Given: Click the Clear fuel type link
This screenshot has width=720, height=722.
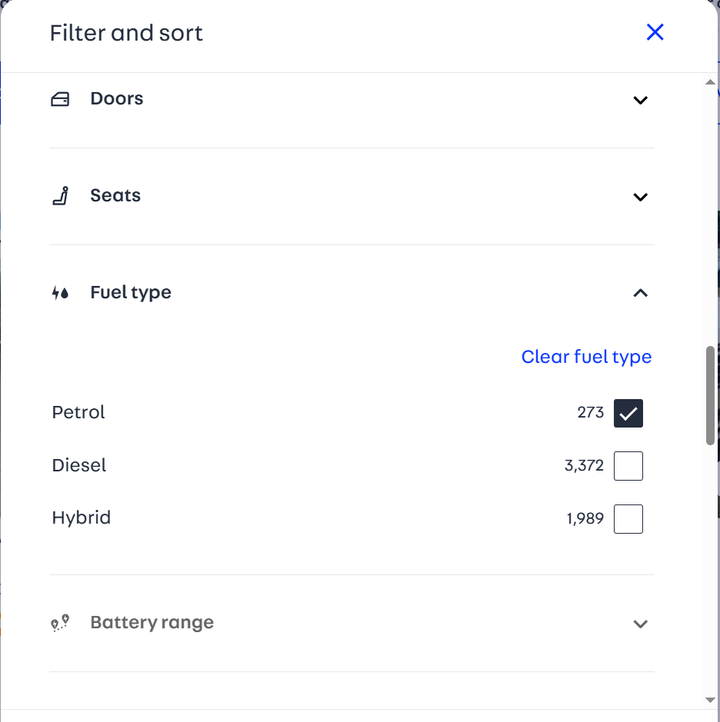Looking at the screenshot, I should 586,357.
